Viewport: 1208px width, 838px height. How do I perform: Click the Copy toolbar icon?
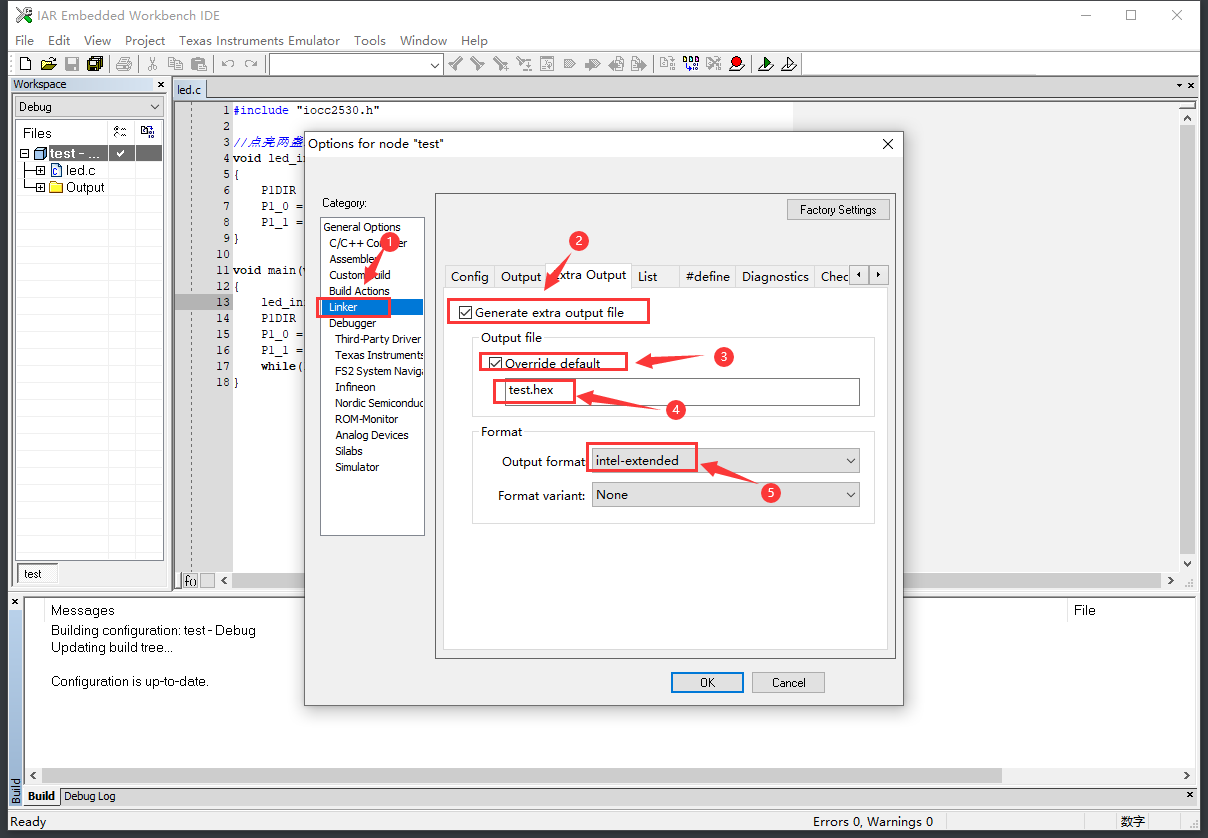[176, 64]
